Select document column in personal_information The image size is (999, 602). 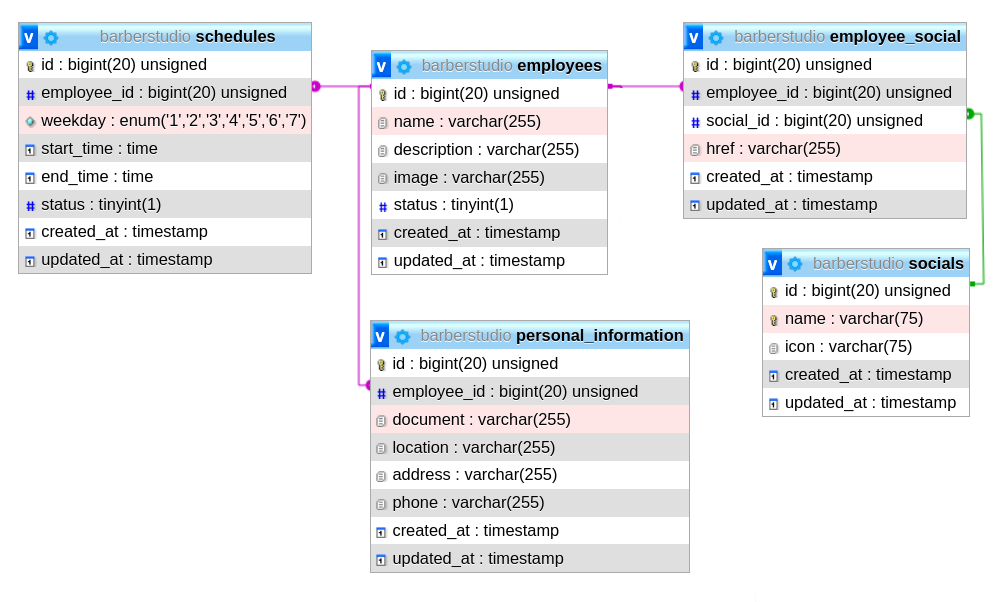[x=480, y=420]
